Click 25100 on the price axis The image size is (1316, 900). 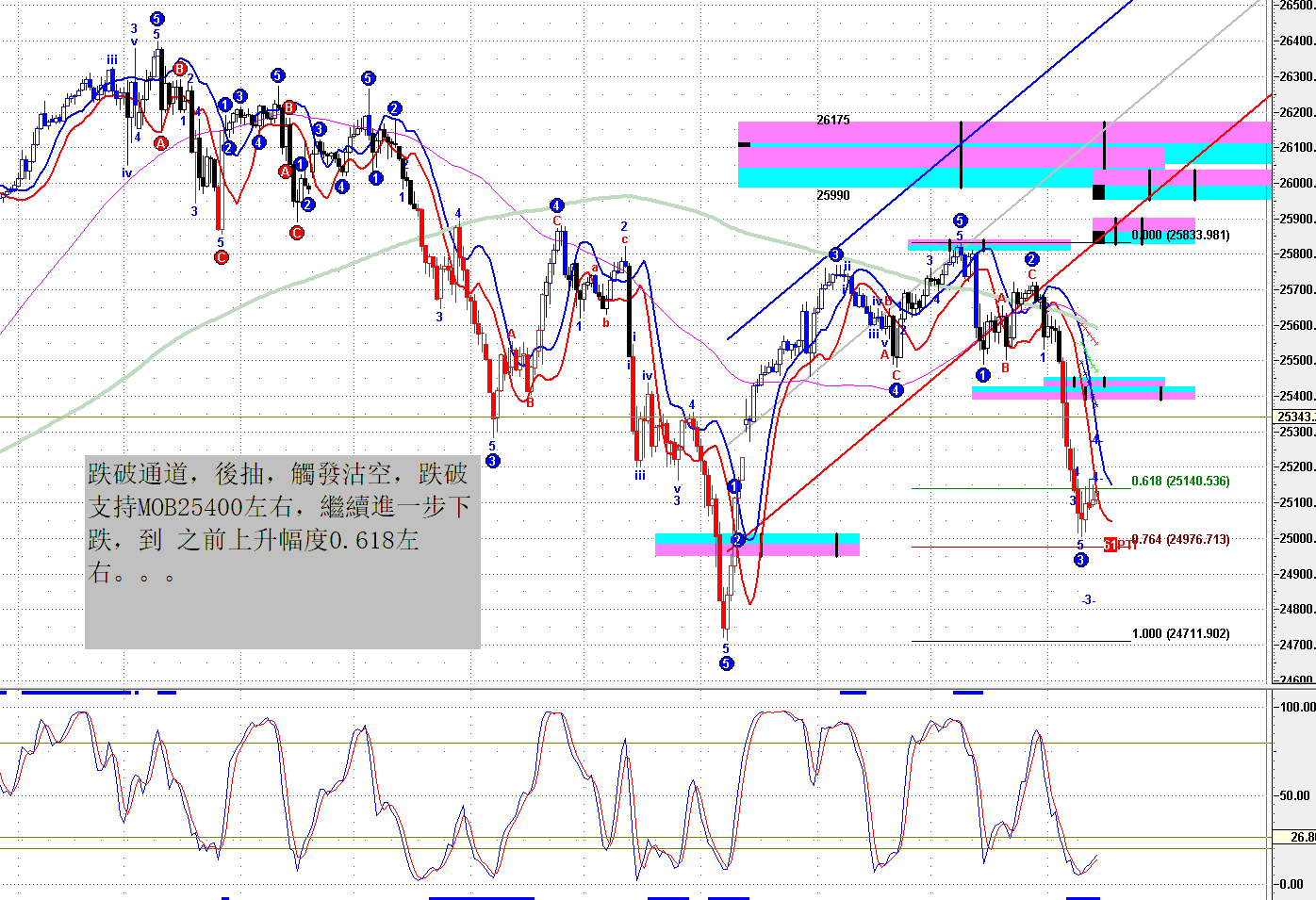pos(1297,502)
